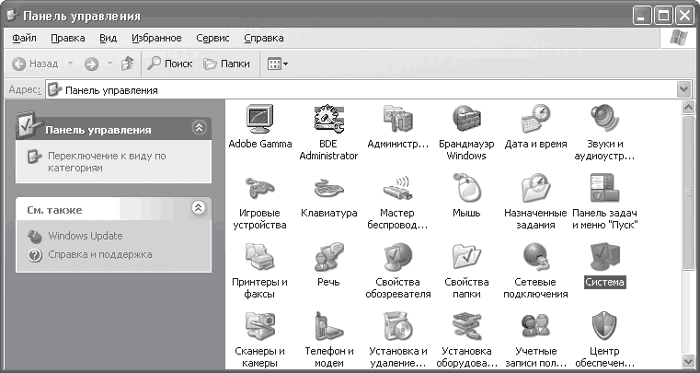Click the vertical scrollbar up arrow
This screenshot has width=700, height=373.
click(688, 108)
